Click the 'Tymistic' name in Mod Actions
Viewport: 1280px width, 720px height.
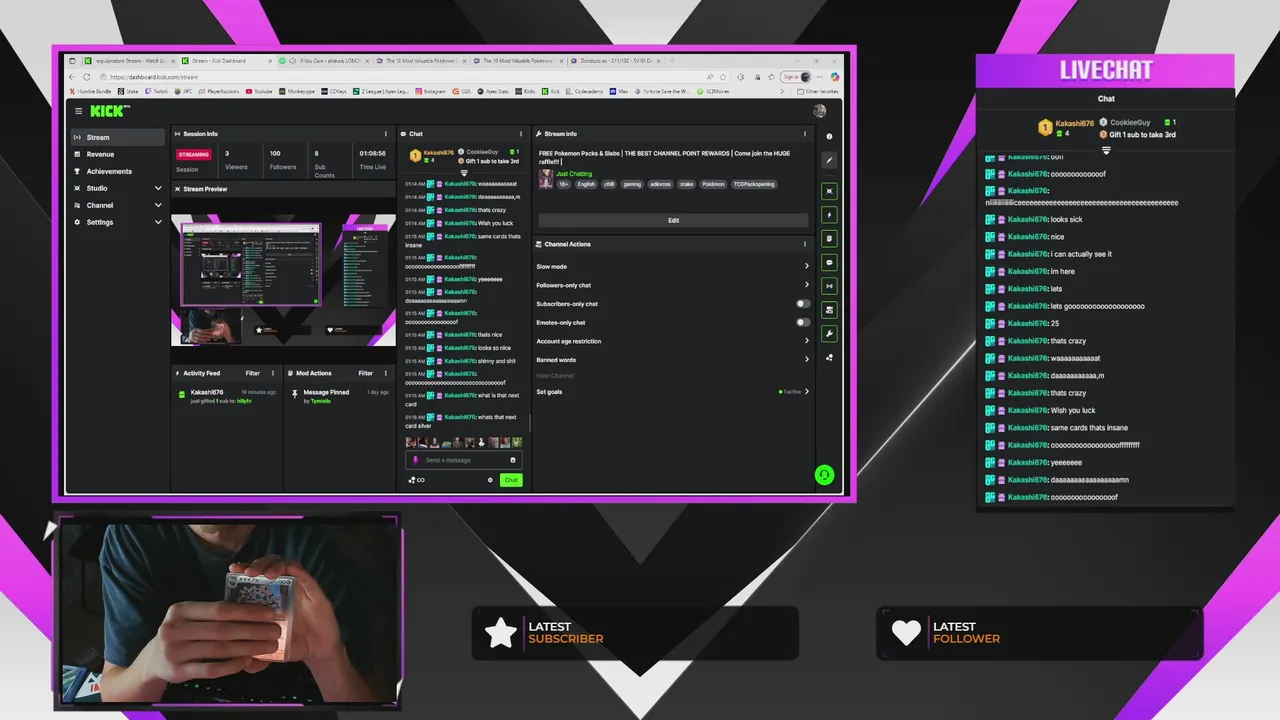[x=320, y=401]
